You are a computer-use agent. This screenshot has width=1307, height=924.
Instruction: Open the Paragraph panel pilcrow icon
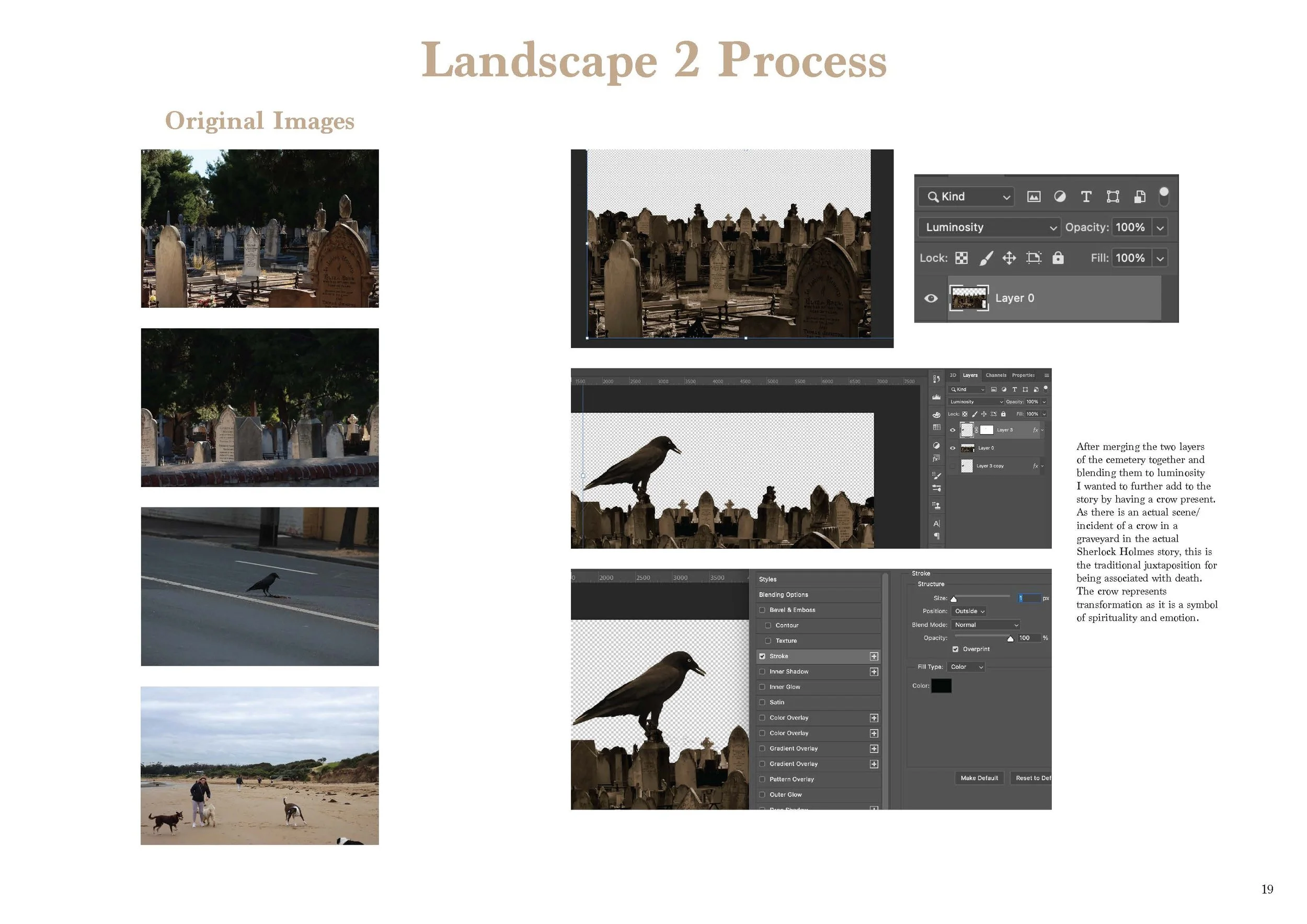pos(936,537)
